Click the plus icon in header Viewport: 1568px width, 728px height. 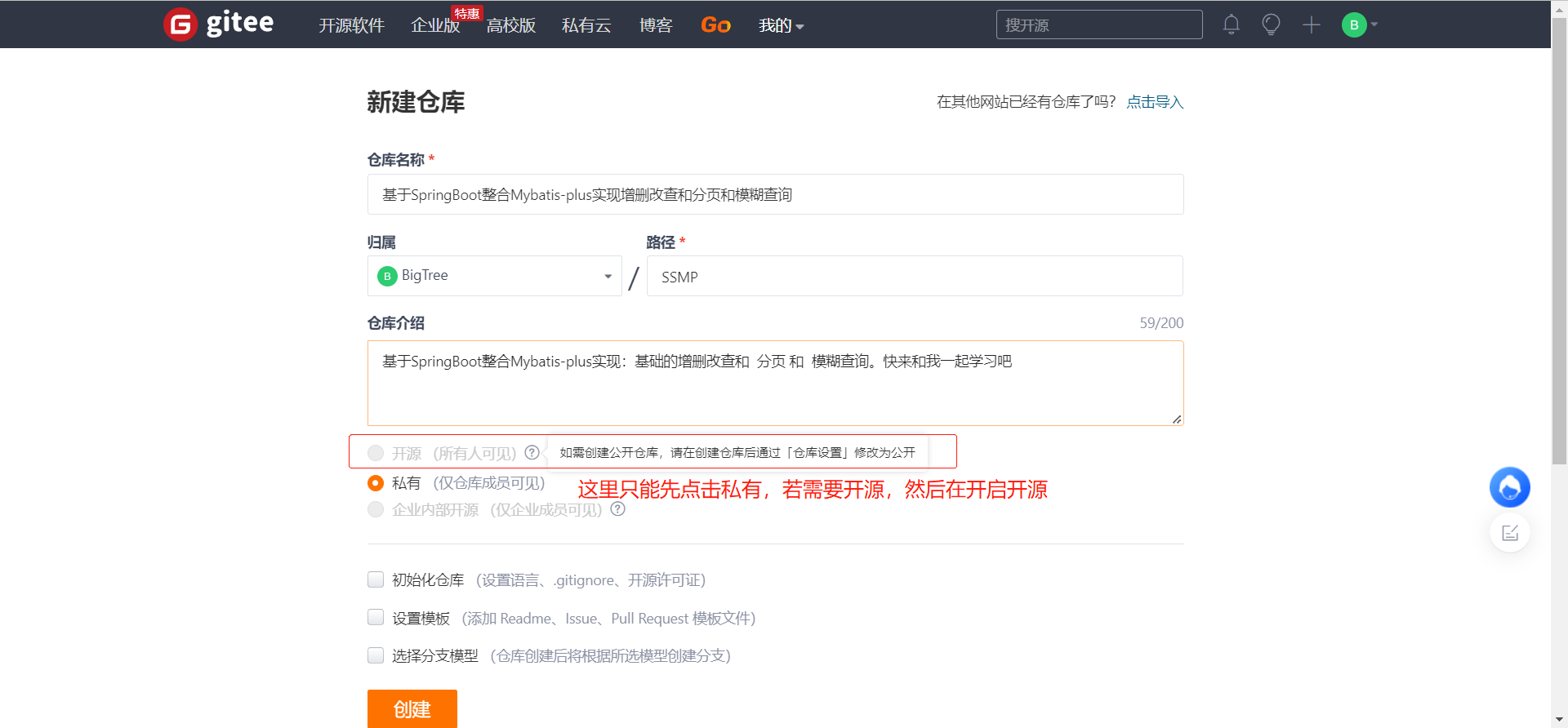point(1312,24)
